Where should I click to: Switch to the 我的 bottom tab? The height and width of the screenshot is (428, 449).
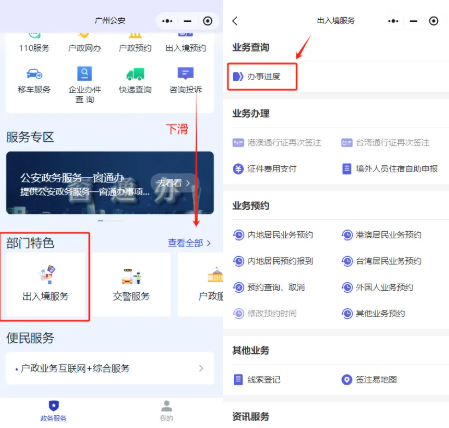[x=166, y=411]
